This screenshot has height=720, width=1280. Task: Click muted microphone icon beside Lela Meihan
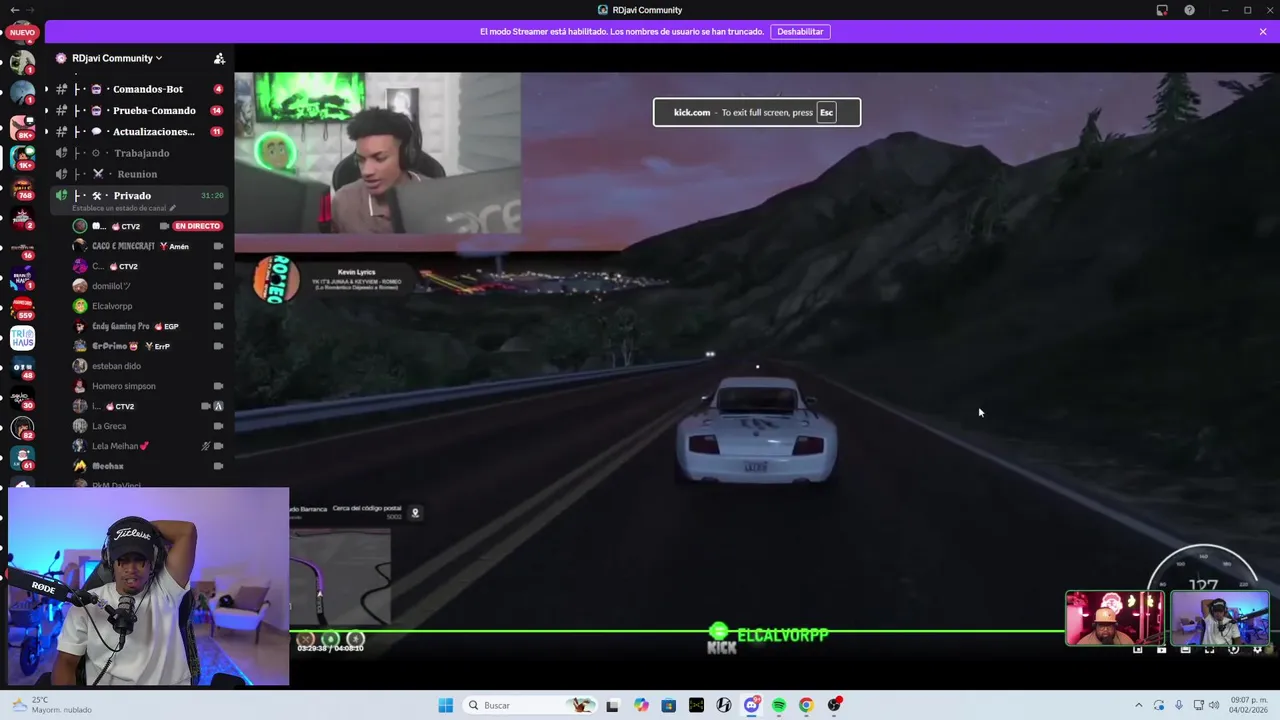pos(206,446)
